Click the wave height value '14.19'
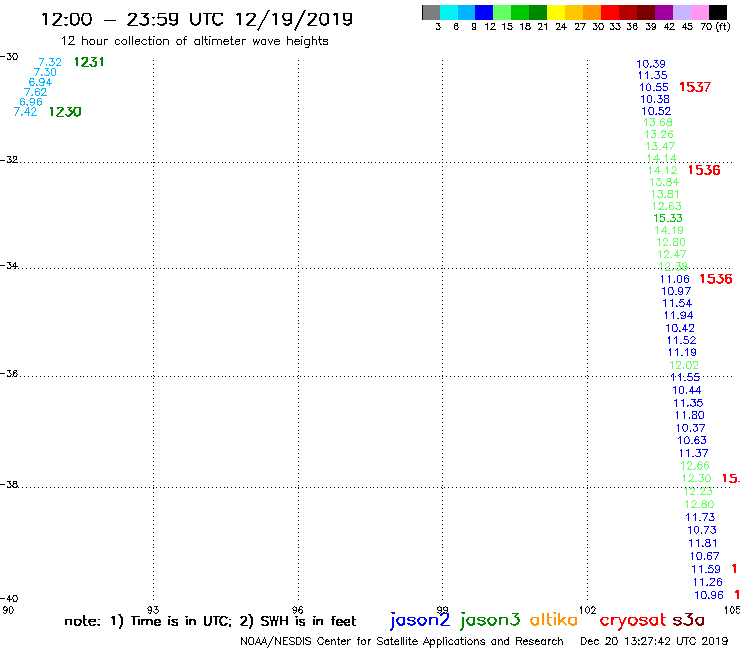This screenshot has width=740, height=650. (x=669, y=230)
